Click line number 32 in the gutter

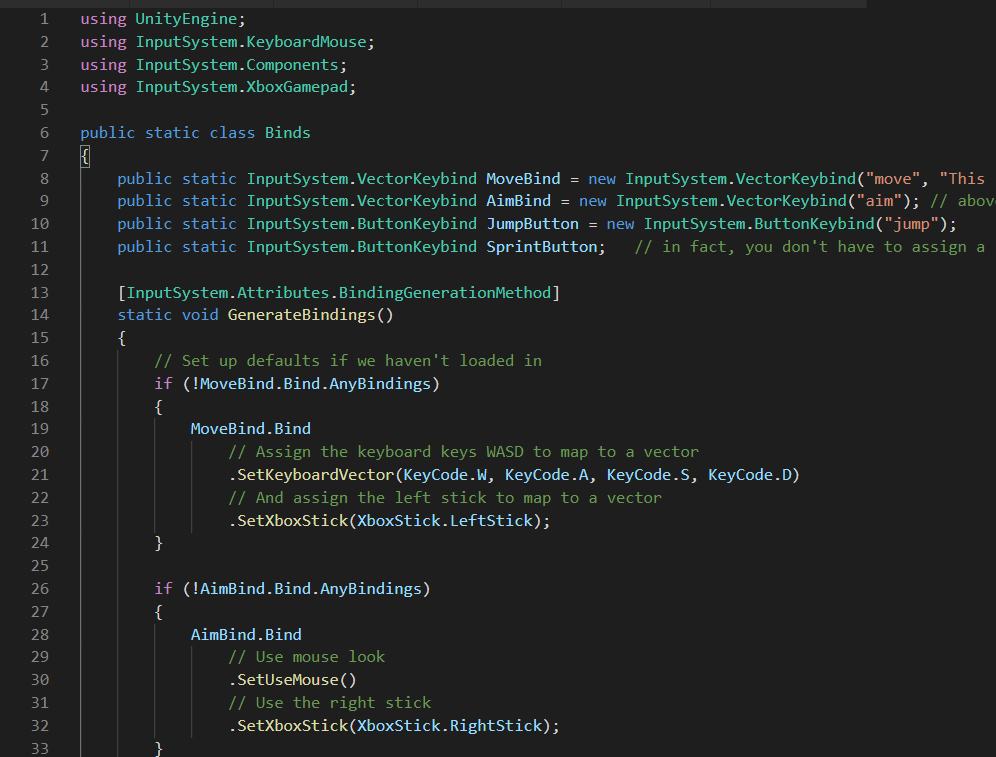(x=39, y=726)
